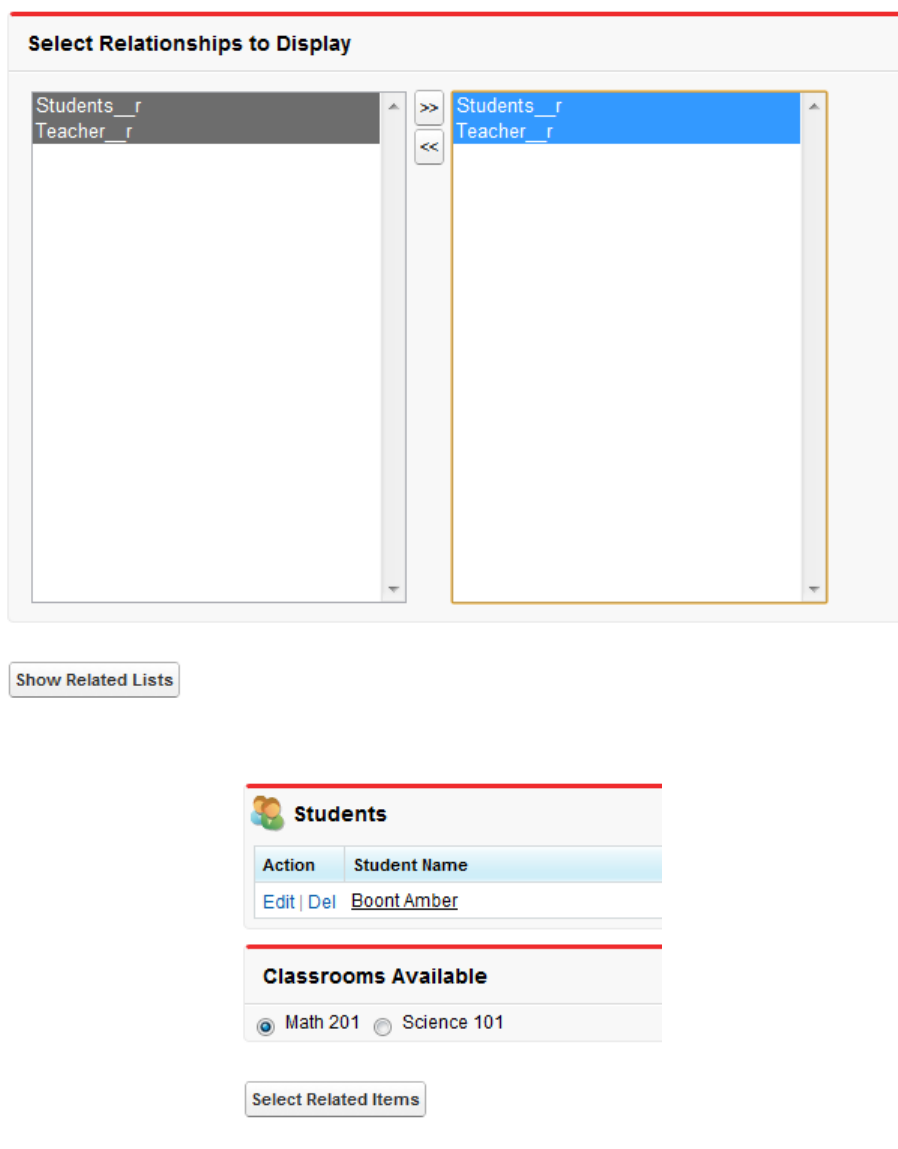Click the Classrooms Available heading
The height and width of the screenshot is (1149, 898).
tap(375, 976)
